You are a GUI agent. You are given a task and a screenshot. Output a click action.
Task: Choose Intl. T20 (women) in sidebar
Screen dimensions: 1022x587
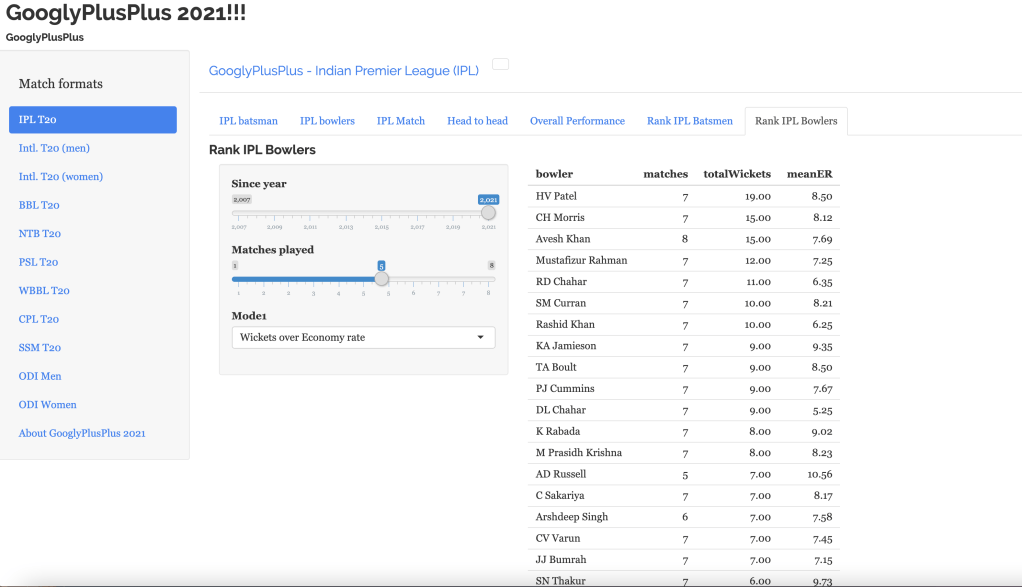click(x=61, y=177)
